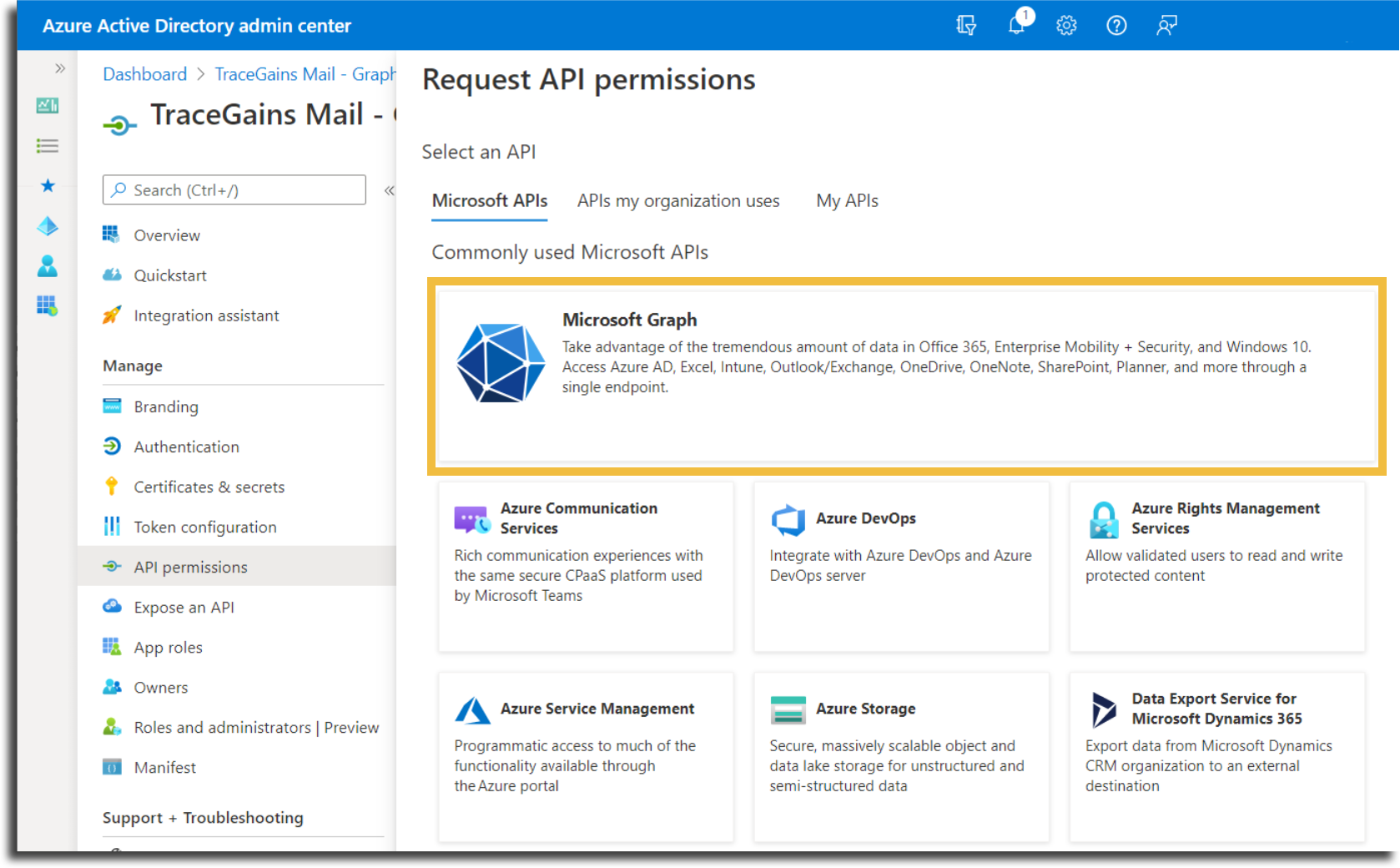Select the Microsoft Graph API title
Viewport: 1400px width, 868px height.
point(630,320)
